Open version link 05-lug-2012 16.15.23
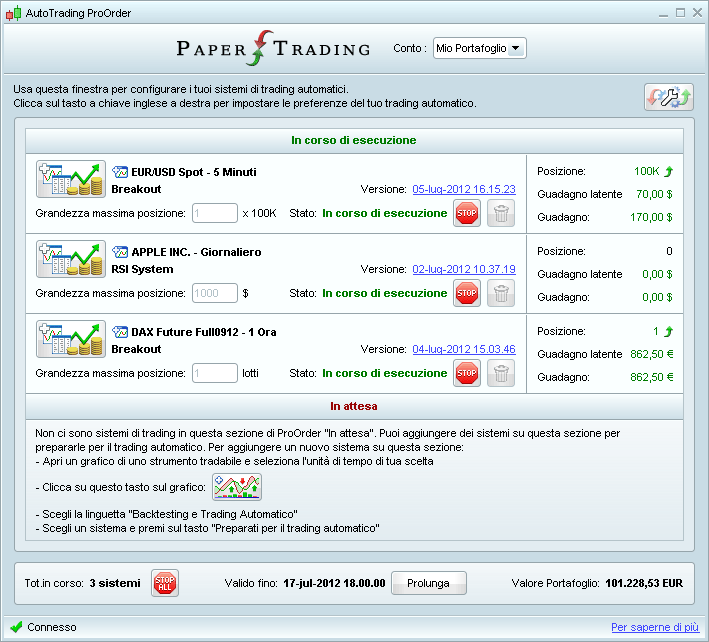 464,189
